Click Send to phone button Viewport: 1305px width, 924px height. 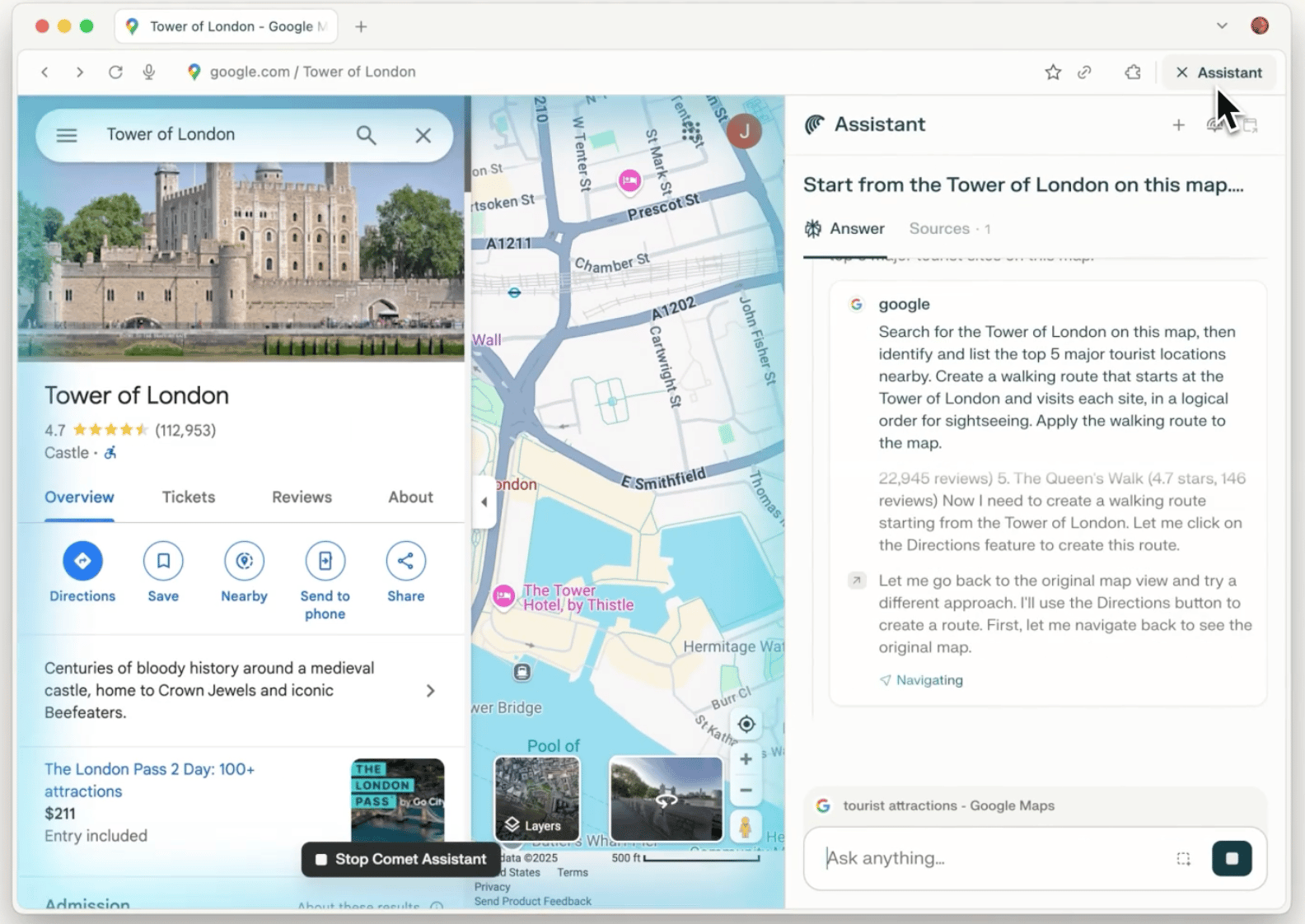[x=325, y=581]
